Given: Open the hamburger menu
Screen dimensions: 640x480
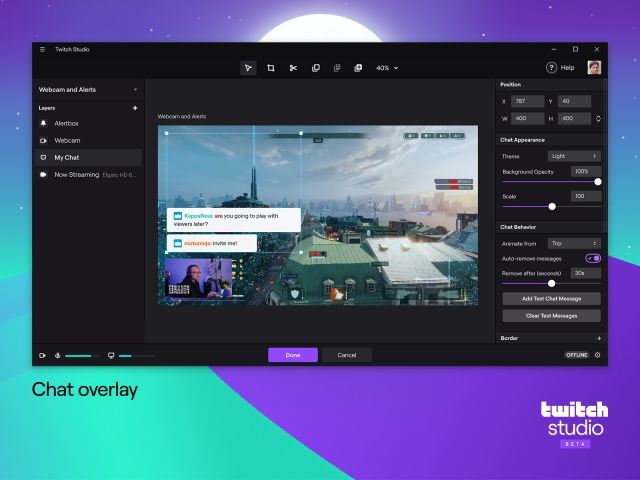Looking at the screenshot, I should coord(42,49).
